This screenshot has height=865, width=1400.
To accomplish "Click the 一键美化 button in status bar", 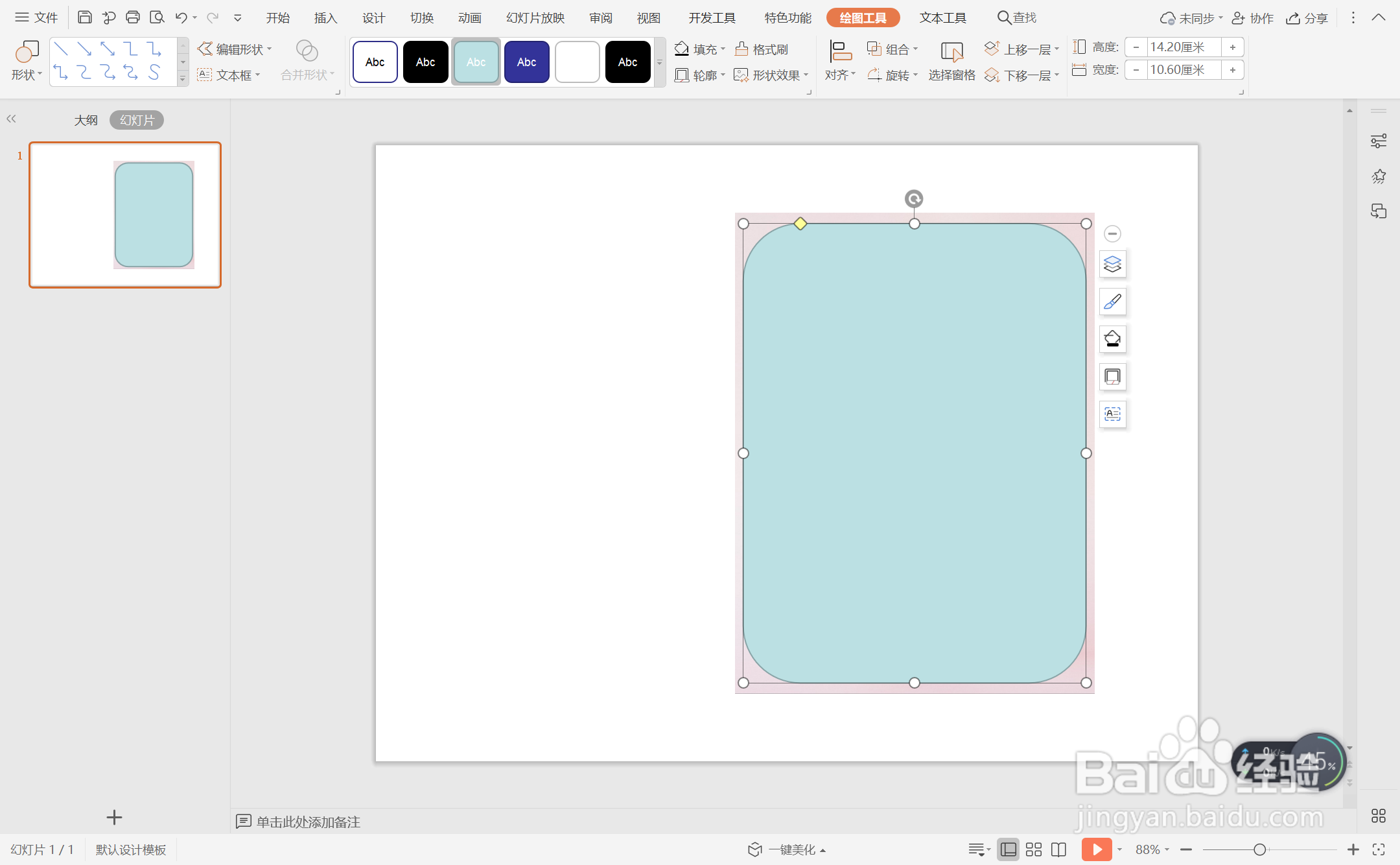I will [791, 849].
